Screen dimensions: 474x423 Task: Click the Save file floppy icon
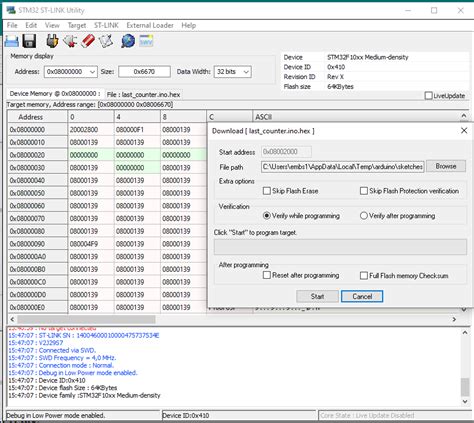click(29, 41)
